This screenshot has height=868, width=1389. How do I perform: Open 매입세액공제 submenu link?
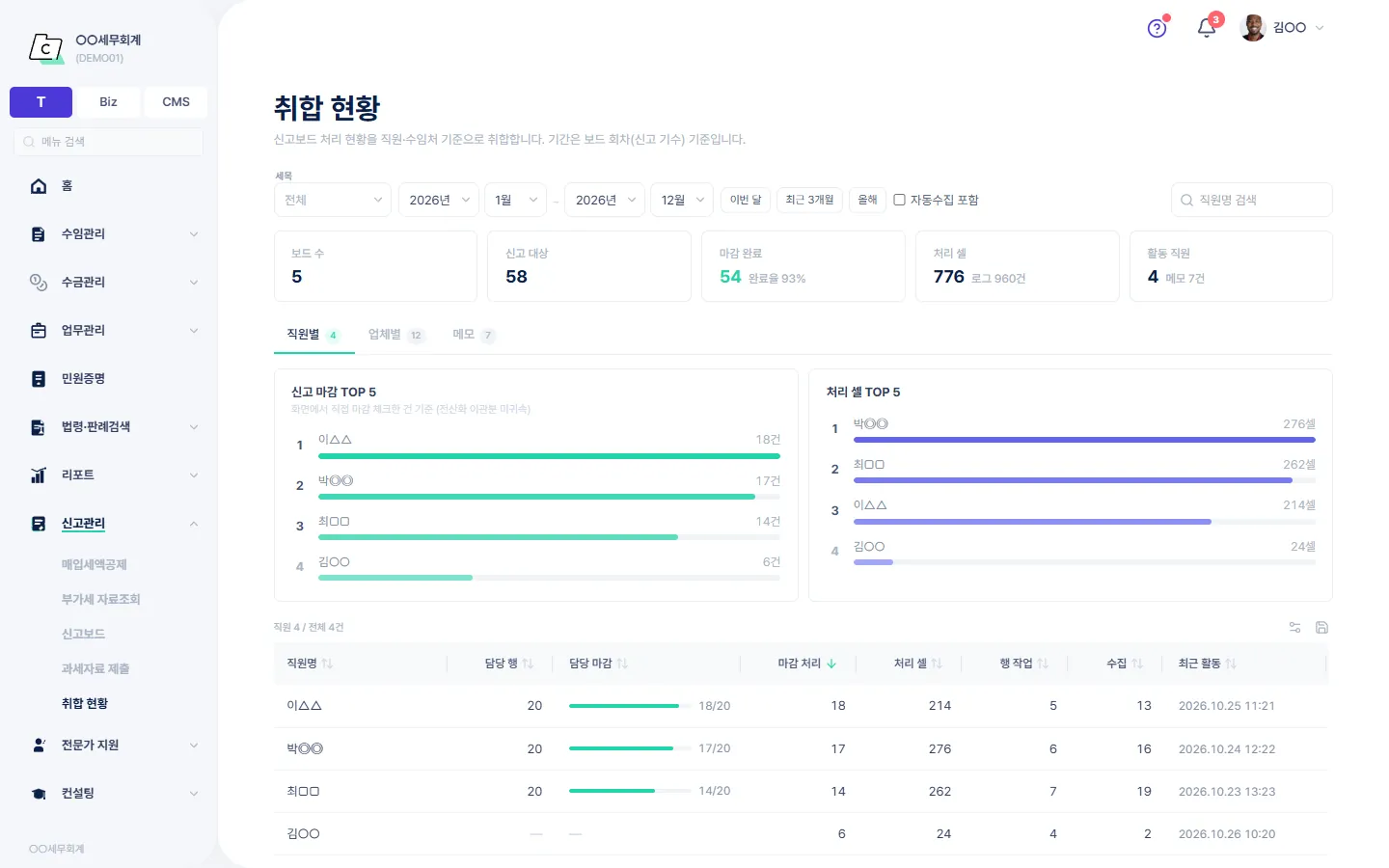94,565
